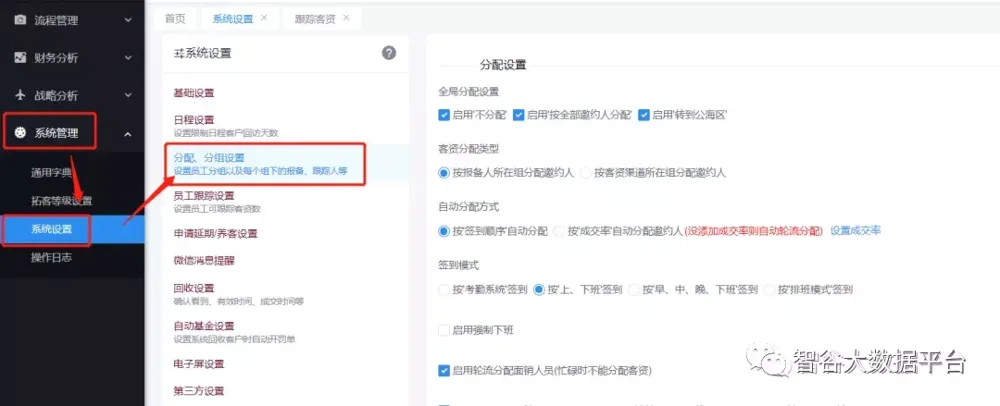Click the chart icon beside 财务分析
This screenshot has width=1000, height=406.
coord(20,57)
